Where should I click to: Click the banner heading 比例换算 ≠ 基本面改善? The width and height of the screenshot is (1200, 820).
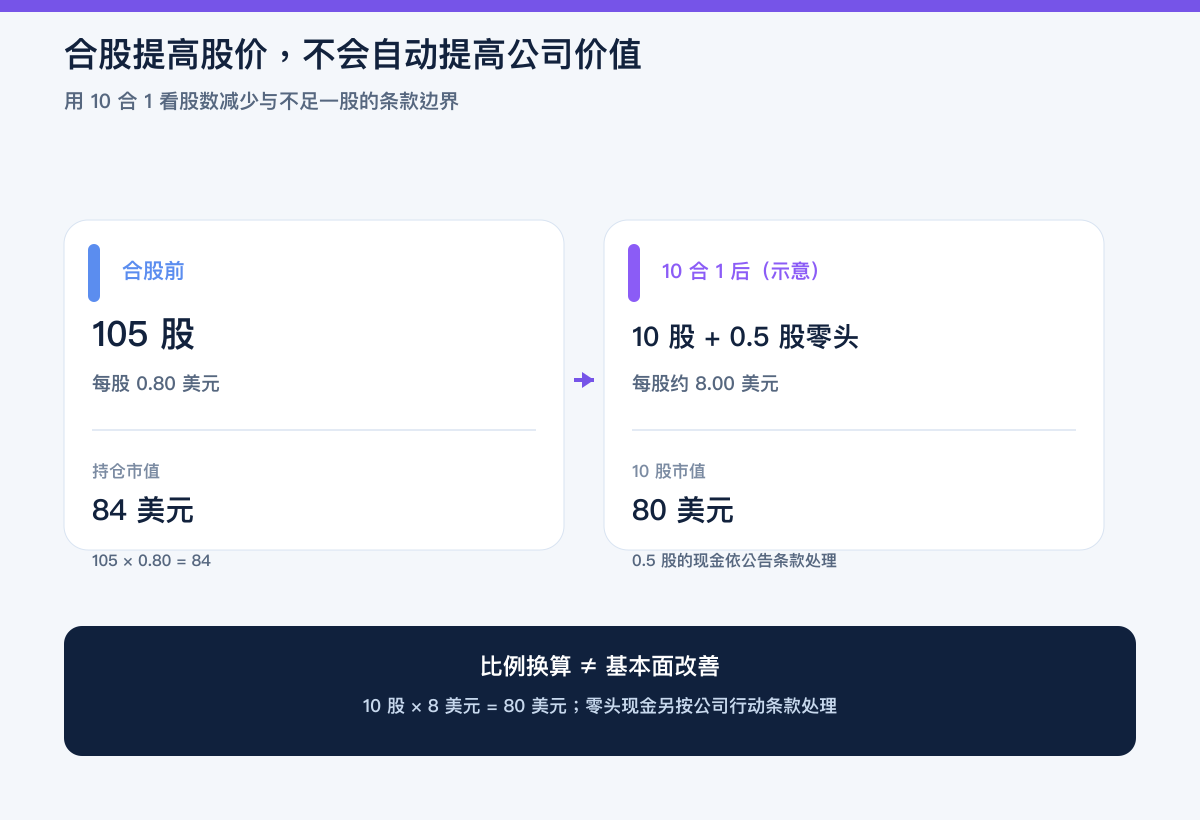[600, 666]
